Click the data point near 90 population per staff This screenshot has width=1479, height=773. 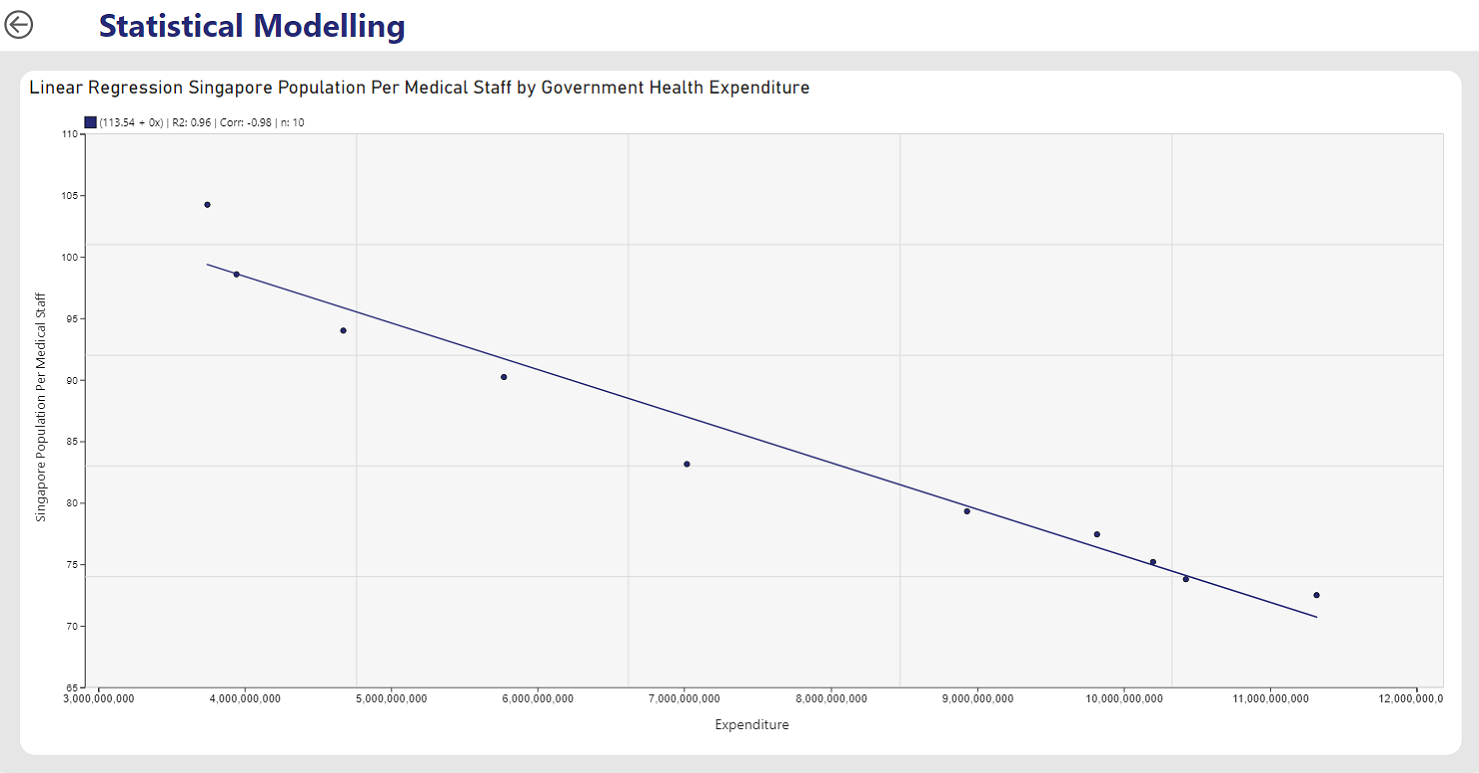pyautogui.click(x=504, y=377)
